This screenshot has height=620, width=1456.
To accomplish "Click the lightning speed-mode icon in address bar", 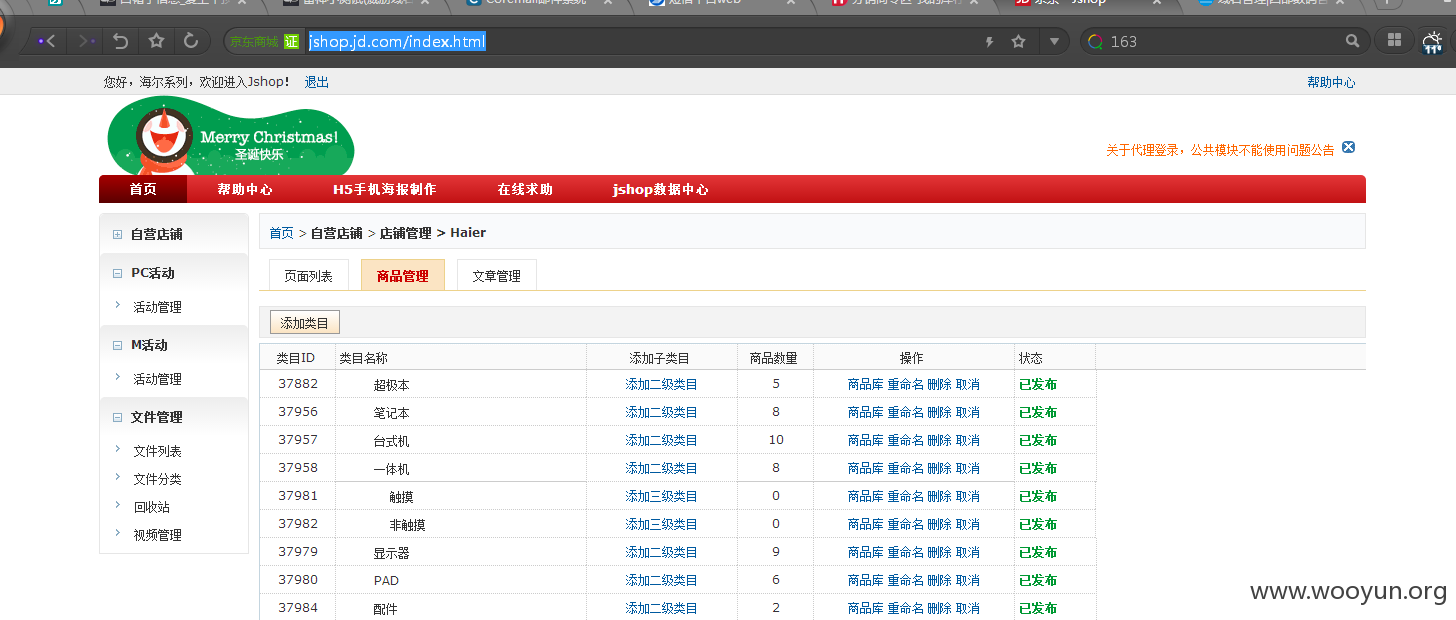I will coord(990,42).
